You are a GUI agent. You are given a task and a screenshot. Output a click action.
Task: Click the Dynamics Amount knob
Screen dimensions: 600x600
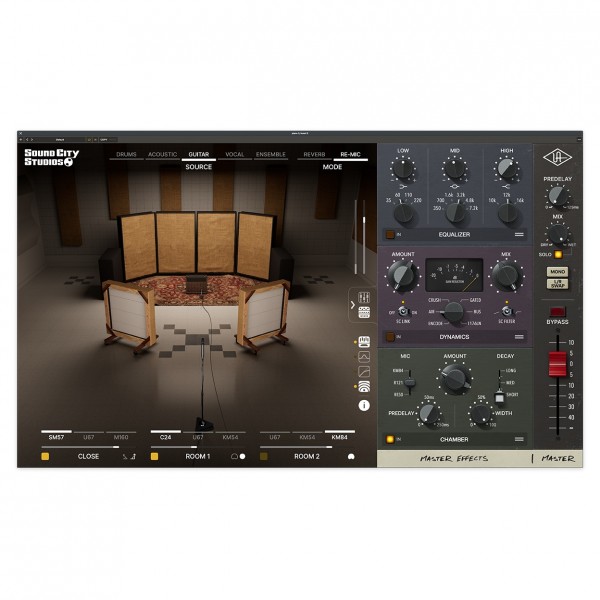click(403, 276)
